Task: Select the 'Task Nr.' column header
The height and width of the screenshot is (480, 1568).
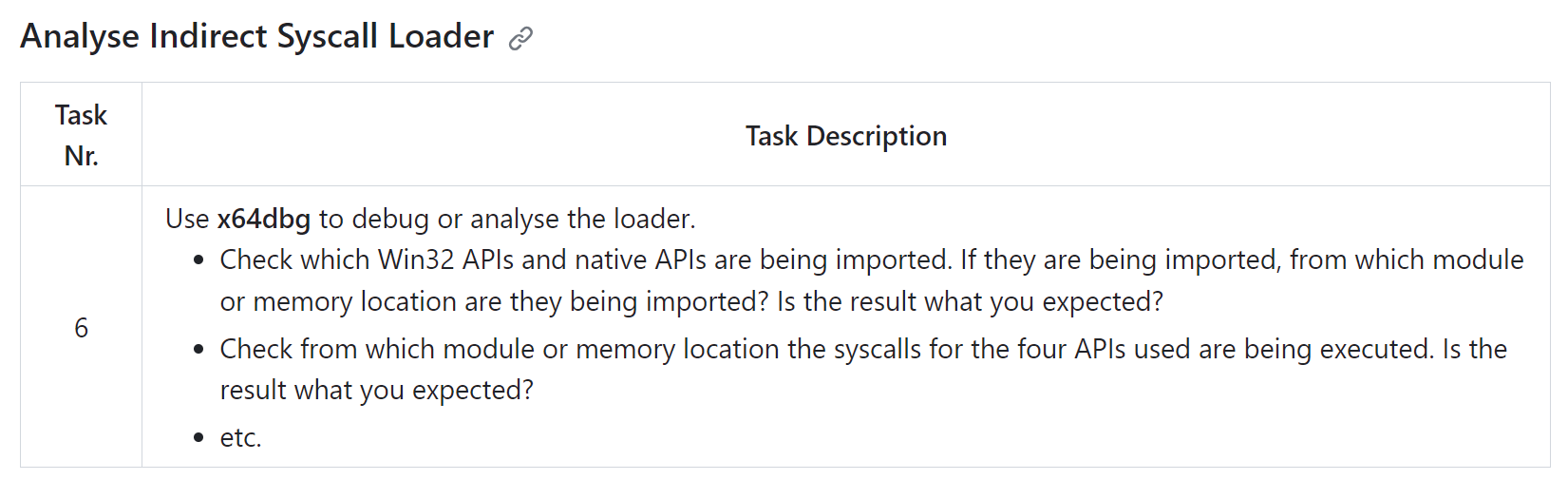Action: click(82, 135)
